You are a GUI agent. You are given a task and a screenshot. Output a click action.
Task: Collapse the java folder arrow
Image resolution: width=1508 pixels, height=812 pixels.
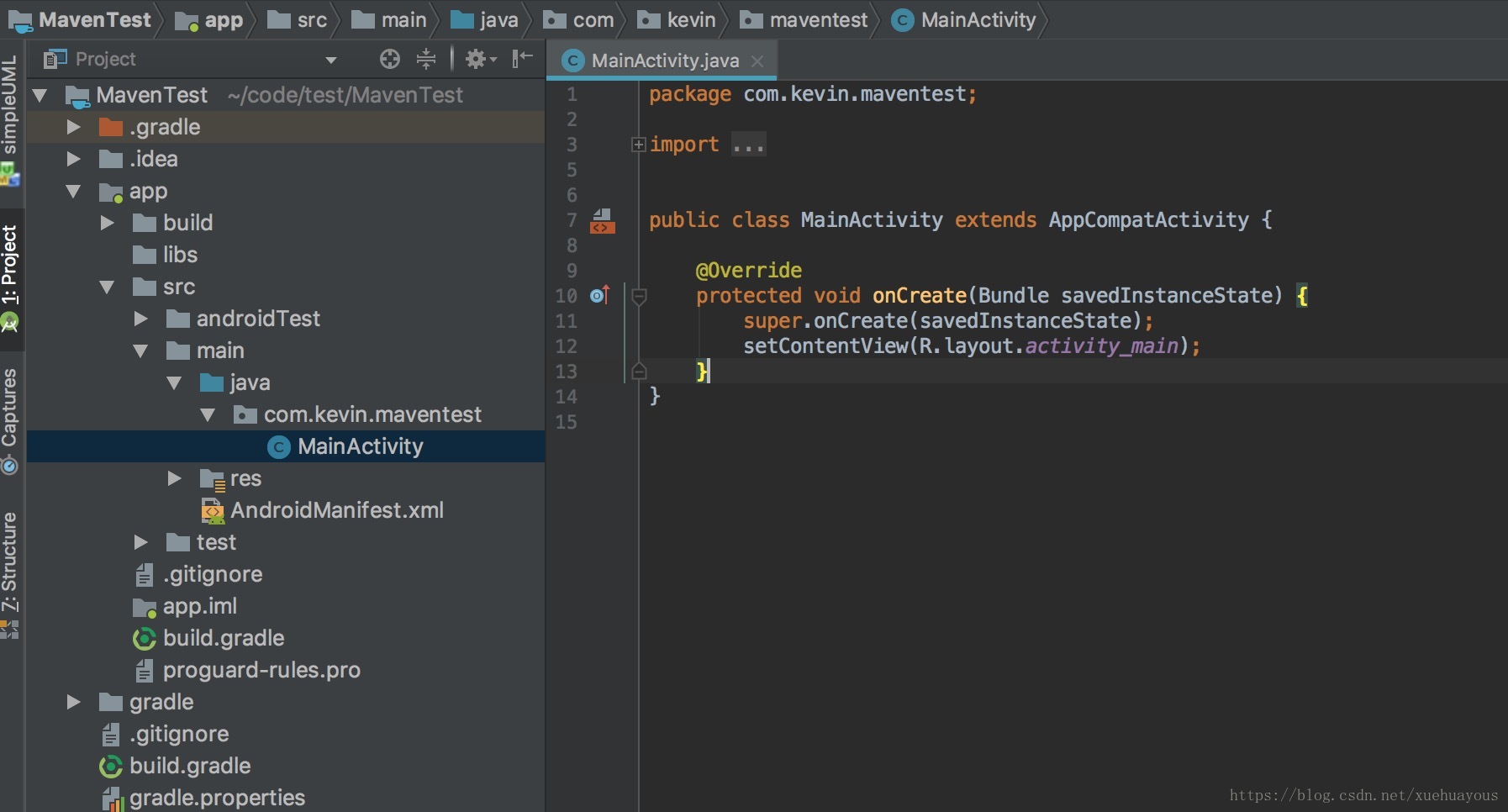coord(174,383)
